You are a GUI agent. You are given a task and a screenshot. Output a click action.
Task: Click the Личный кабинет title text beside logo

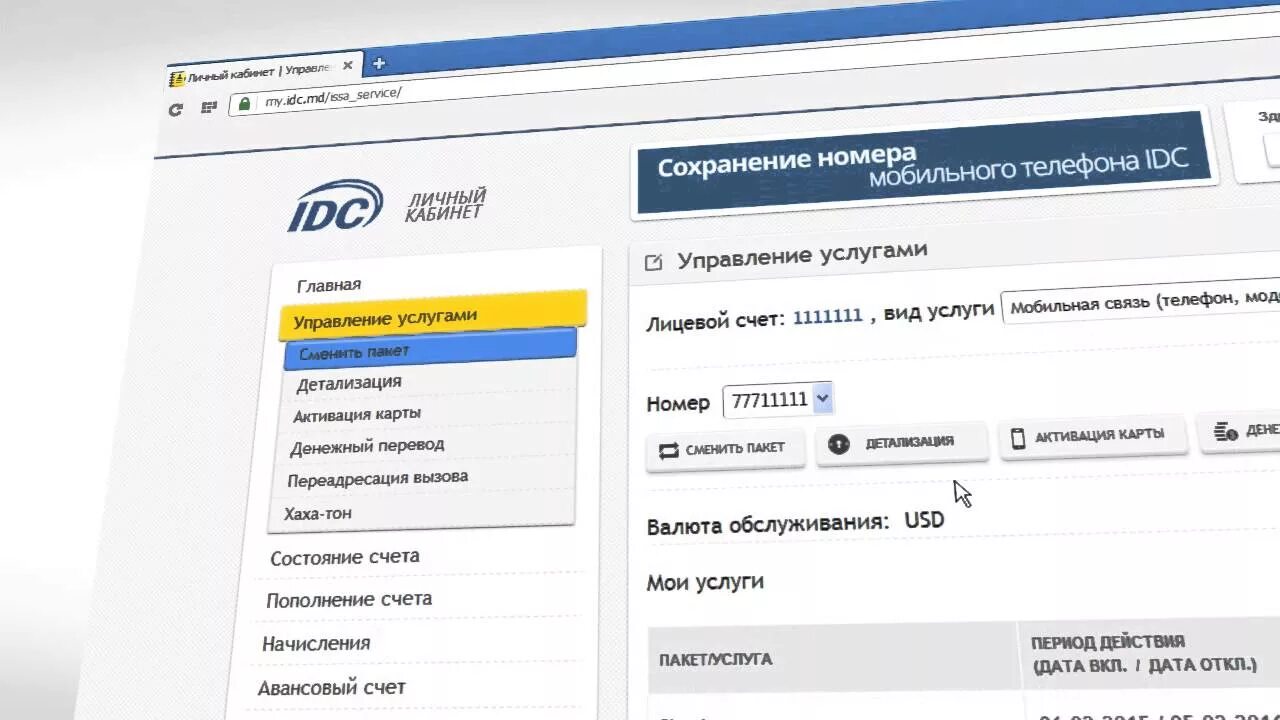[445, 203]
